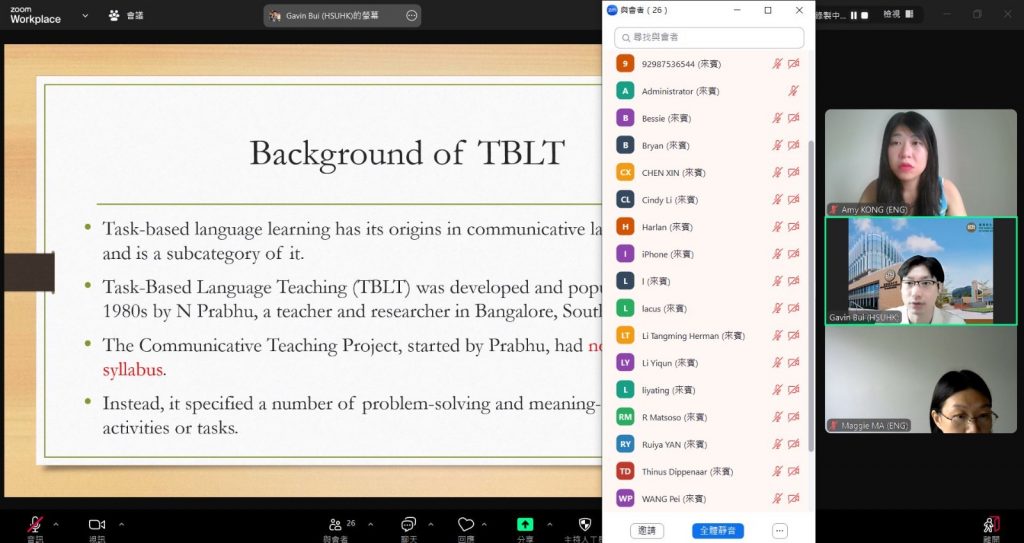The width and height of the screenshot is (1024, 543).
Task: Click video-off icon for Bessie
Action: tap(793, 118)
